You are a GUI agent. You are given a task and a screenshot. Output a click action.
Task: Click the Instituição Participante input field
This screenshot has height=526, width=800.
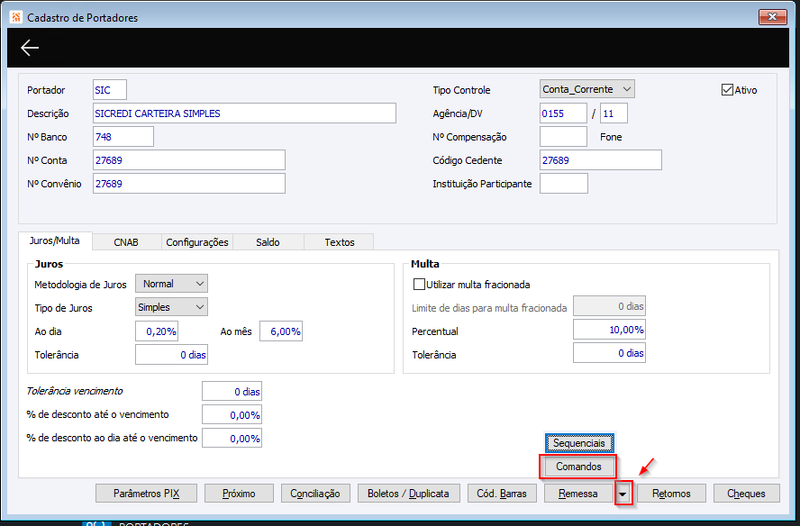pyautogui.click(x=564, y=184)
